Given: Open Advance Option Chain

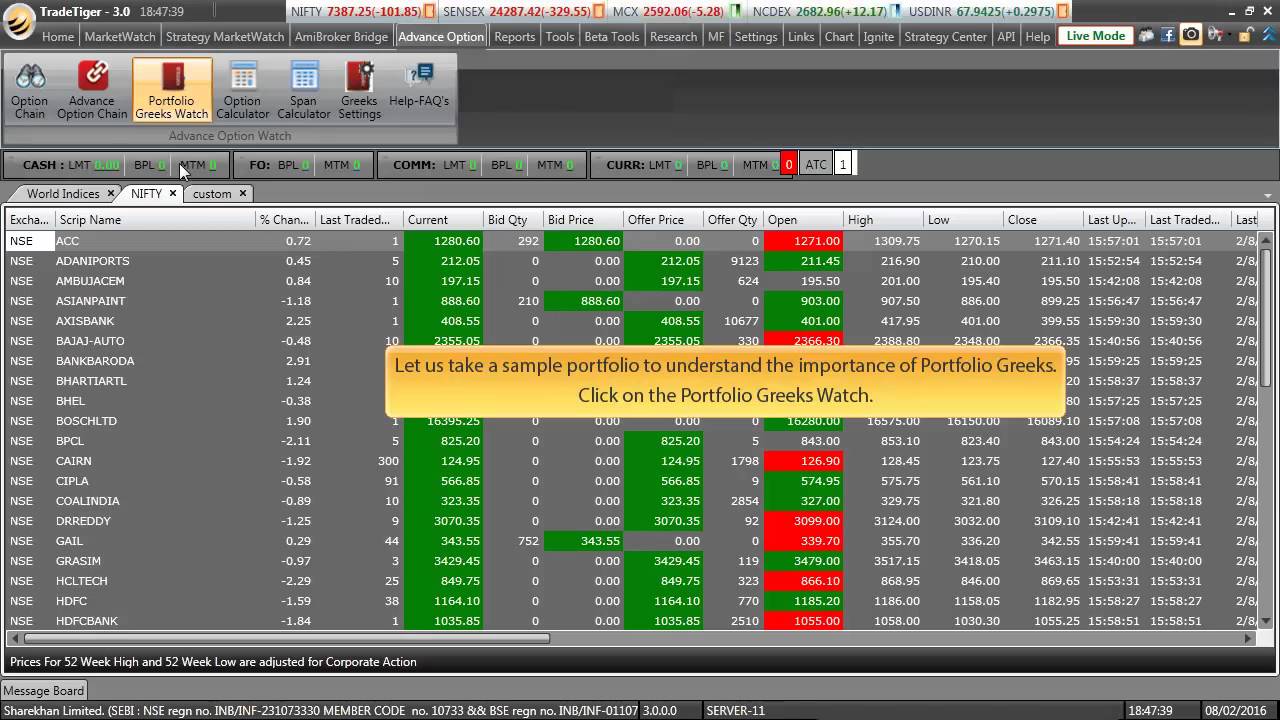Looking at the screenshot, I should [x=92, y=90].
